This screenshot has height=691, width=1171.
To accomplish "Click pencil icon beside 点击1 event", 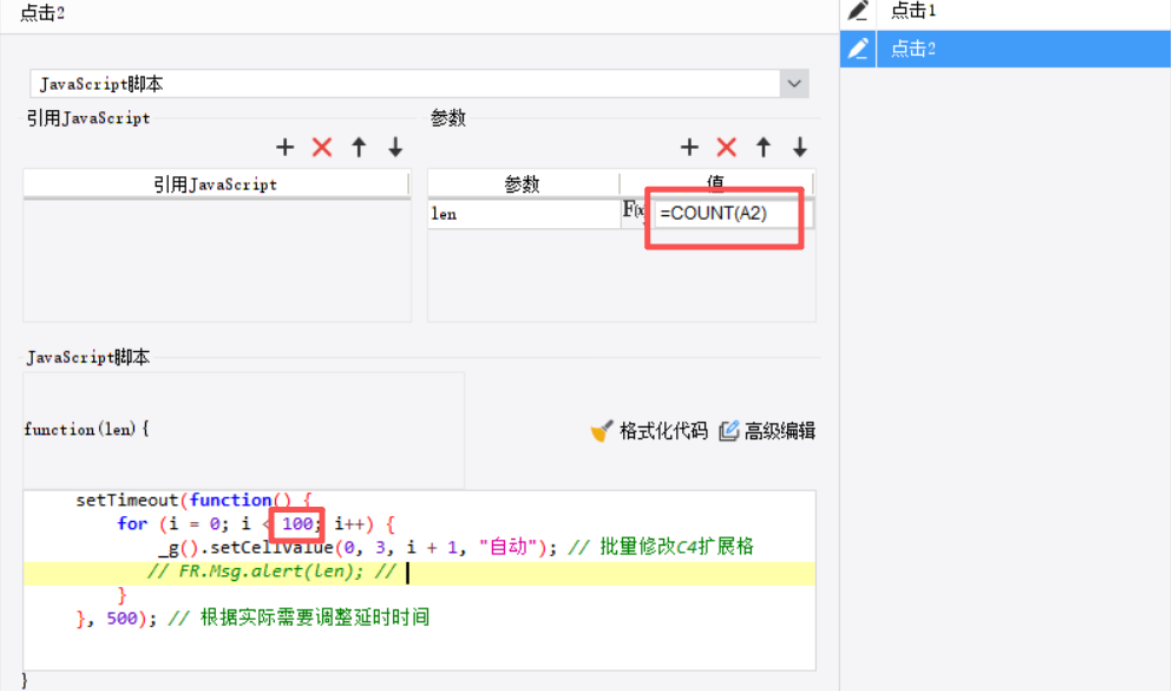I will (858, 11).
